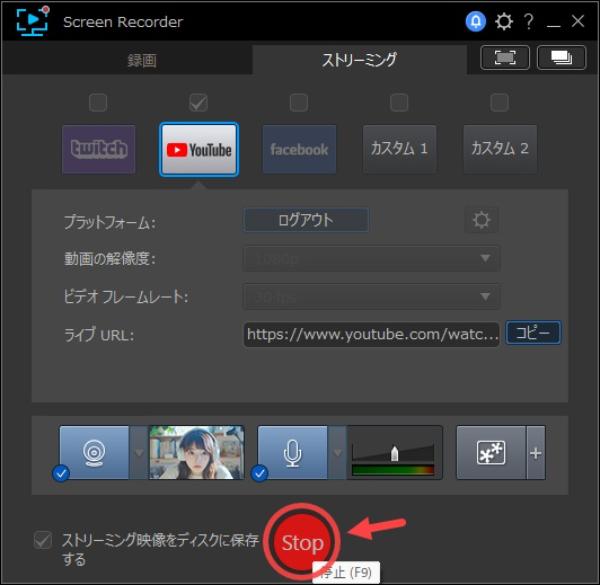The image size is (600, 585).
Task: Enable the カスタム 1 checkbox
Action: click(399, 103)
